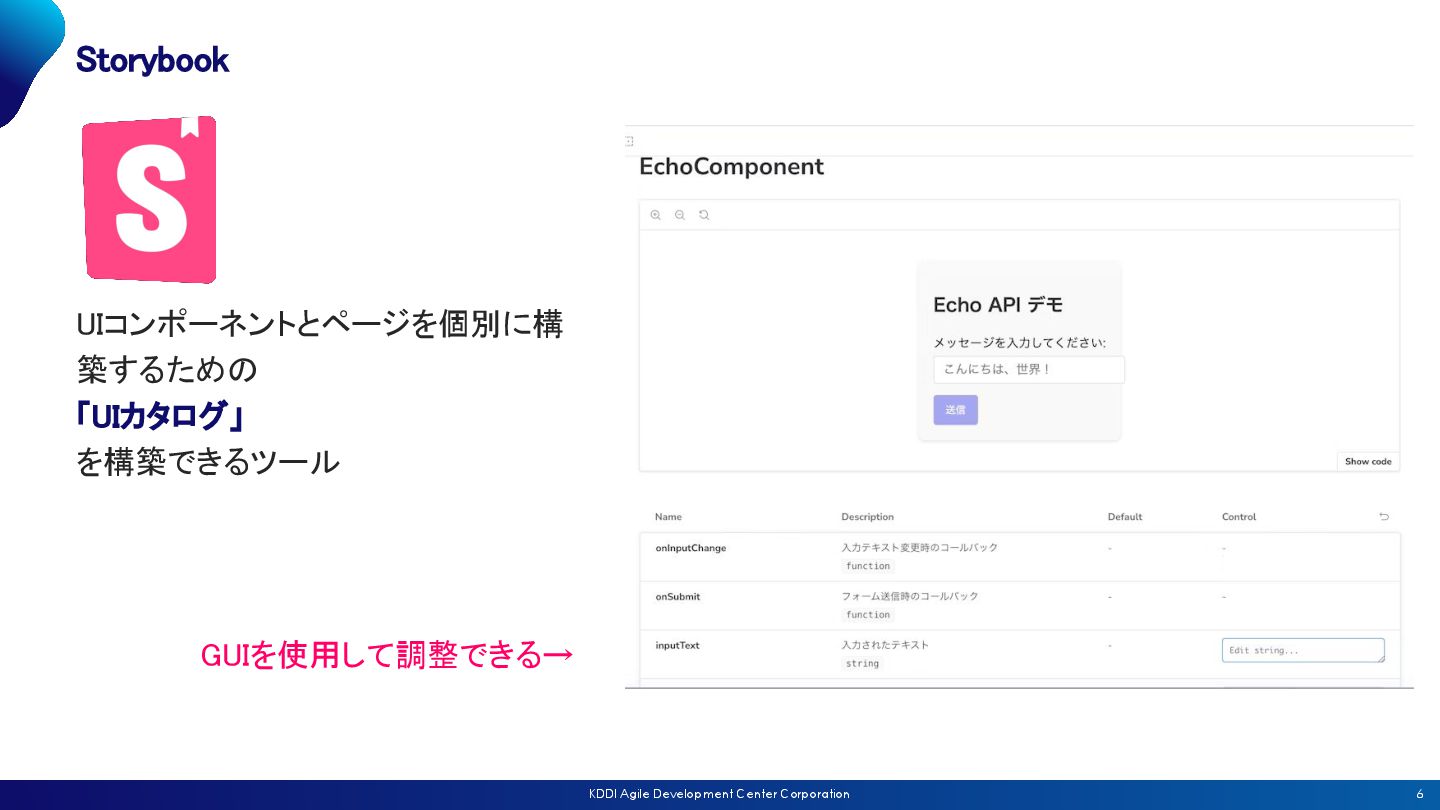
Task: Zoom in on the EchoComponent preview
Action: [655, 215]
